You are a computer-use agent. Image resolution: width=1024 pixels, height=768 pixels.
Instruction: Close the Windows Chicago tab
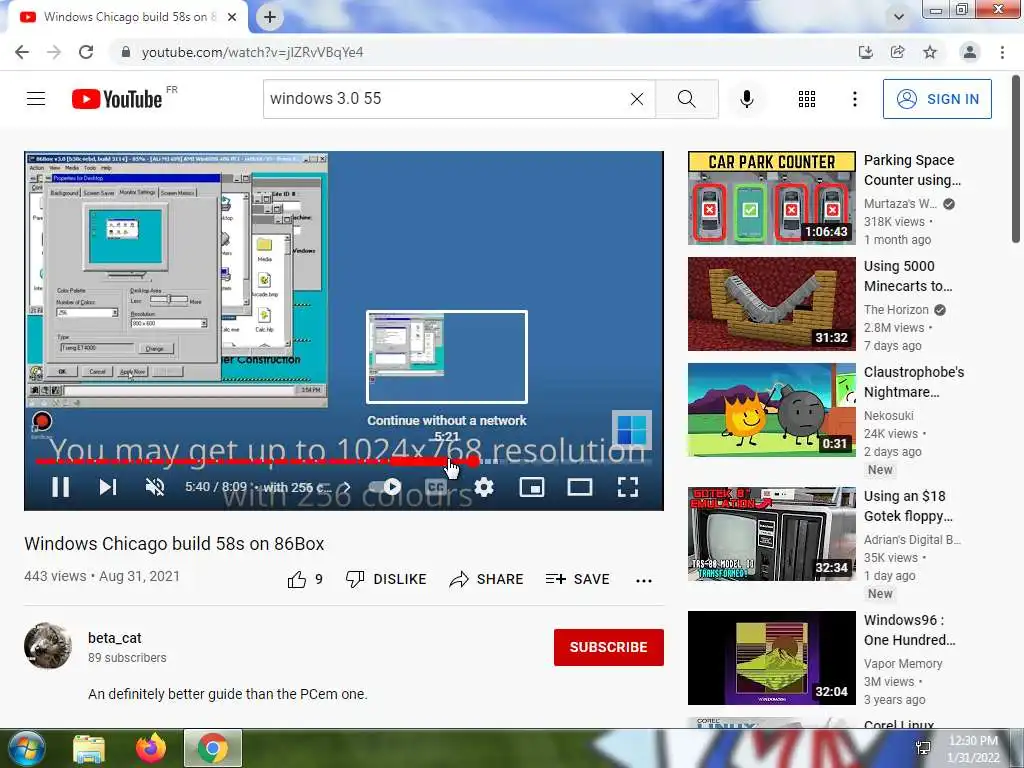(x=232, y=18)
